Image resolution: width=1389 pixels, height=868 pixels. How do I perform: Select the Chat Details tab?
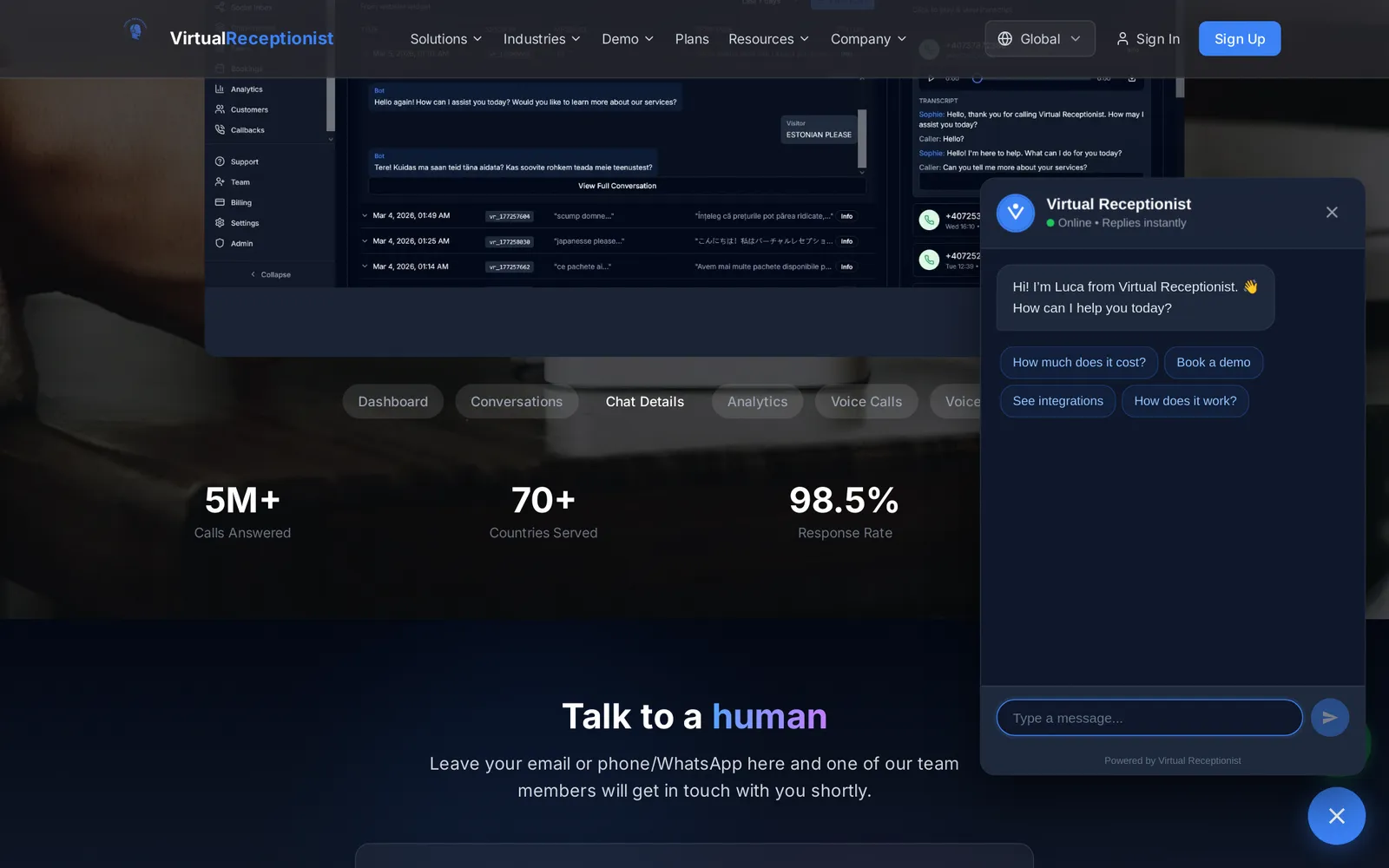click(645, 402)
